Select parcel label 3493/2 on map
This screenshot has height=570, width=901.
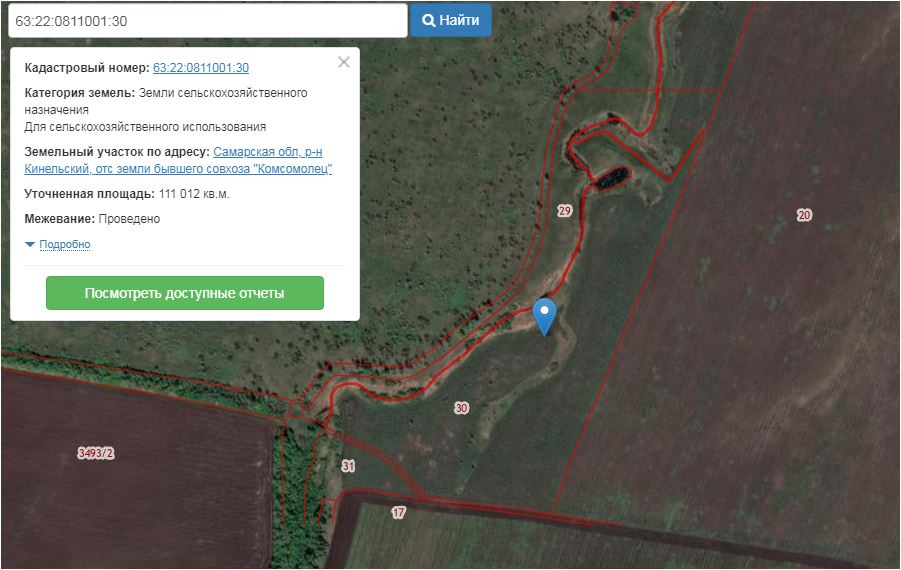click(x=95, y=453)
